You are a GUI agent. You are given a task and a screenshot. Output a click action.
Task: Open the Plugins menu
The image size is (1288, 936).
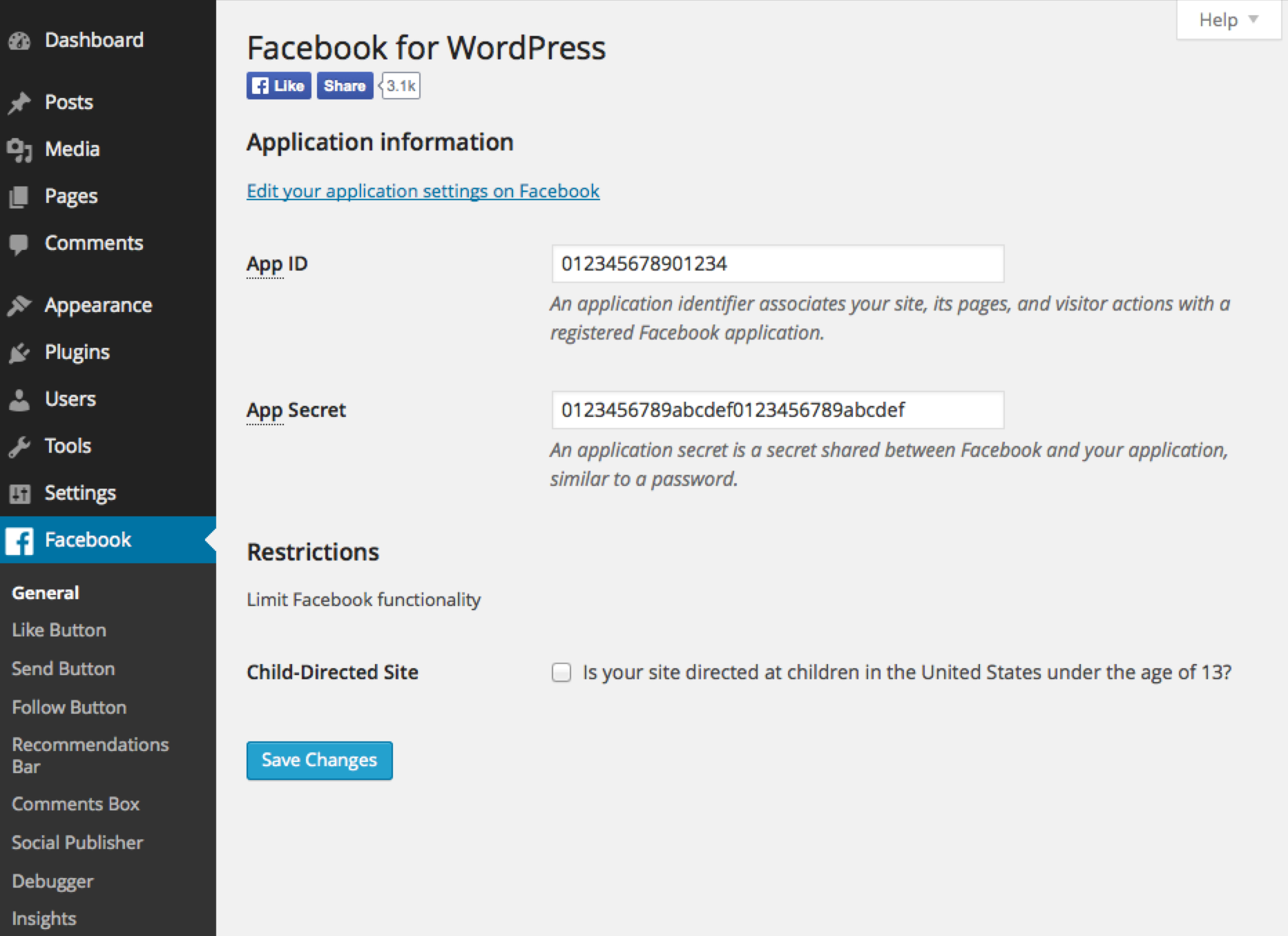tap(77, 352)
